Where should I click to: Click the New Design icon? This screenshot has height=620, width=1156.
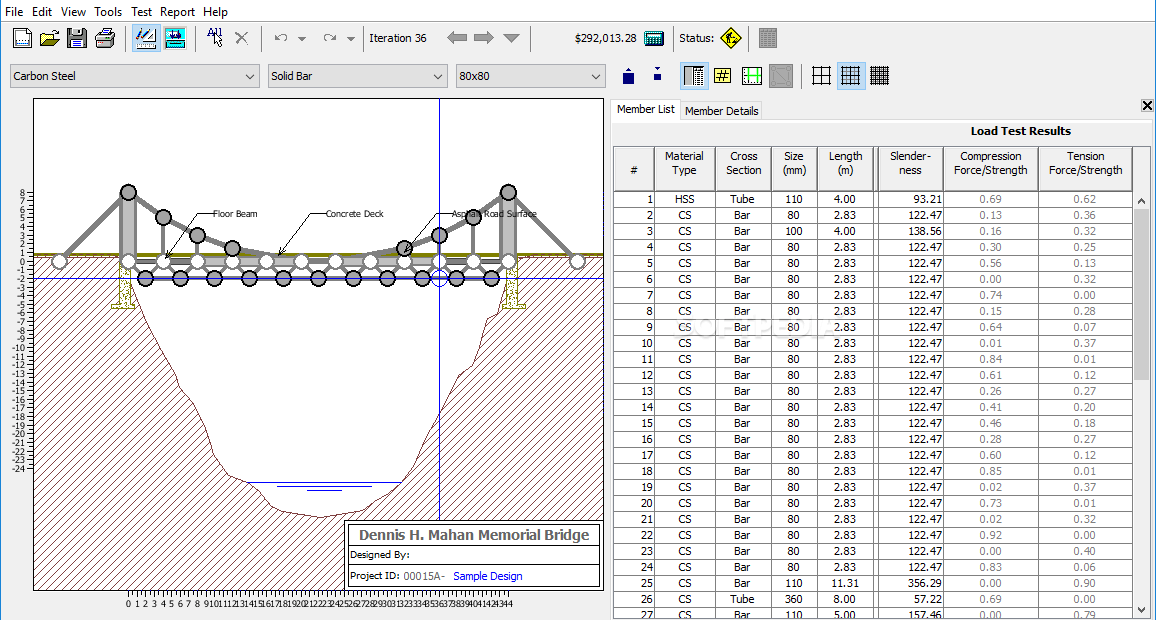[x=23, y=39]
